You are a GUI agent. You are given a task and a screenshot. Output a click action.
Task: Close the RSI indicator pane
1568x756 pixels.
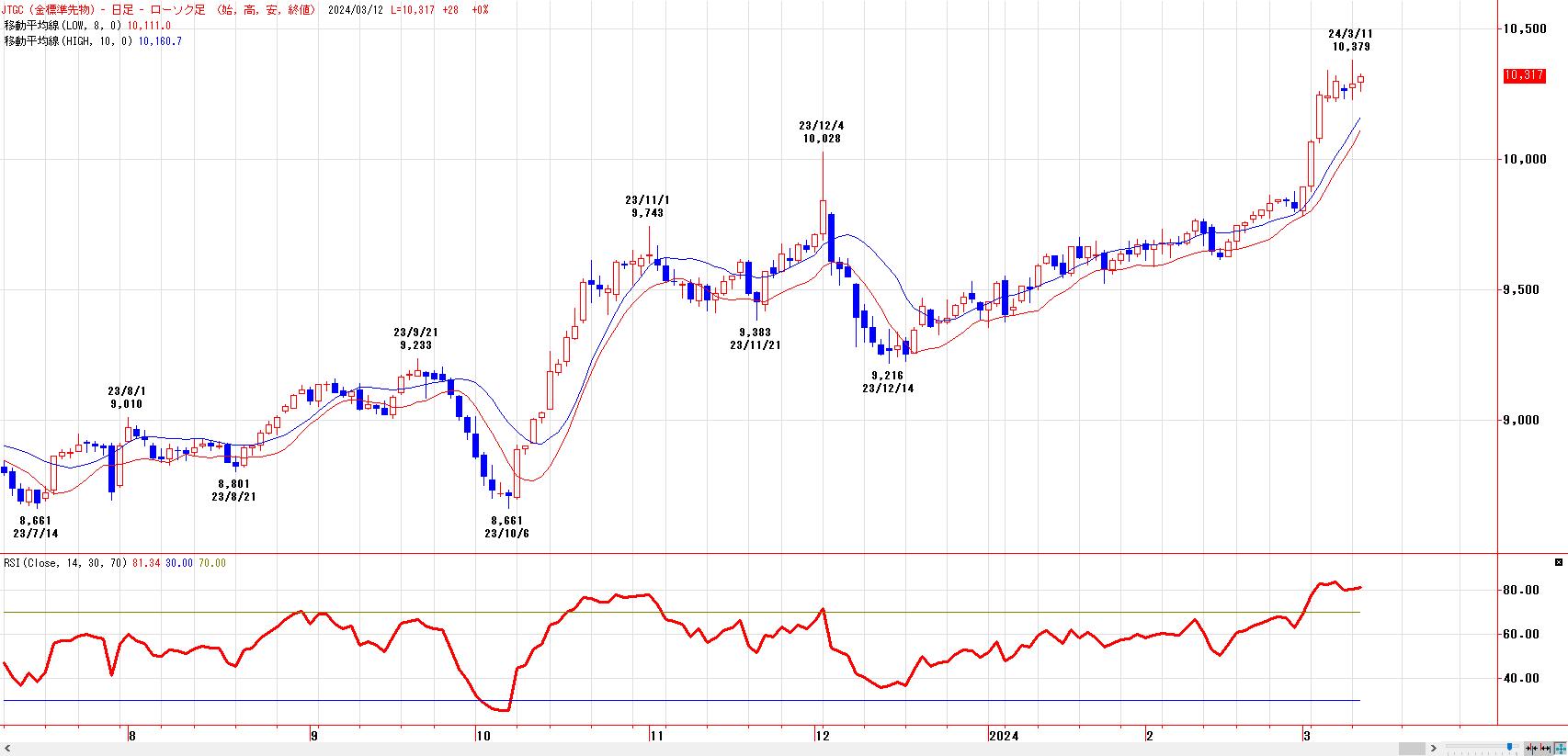click(x=1558, y=562)
